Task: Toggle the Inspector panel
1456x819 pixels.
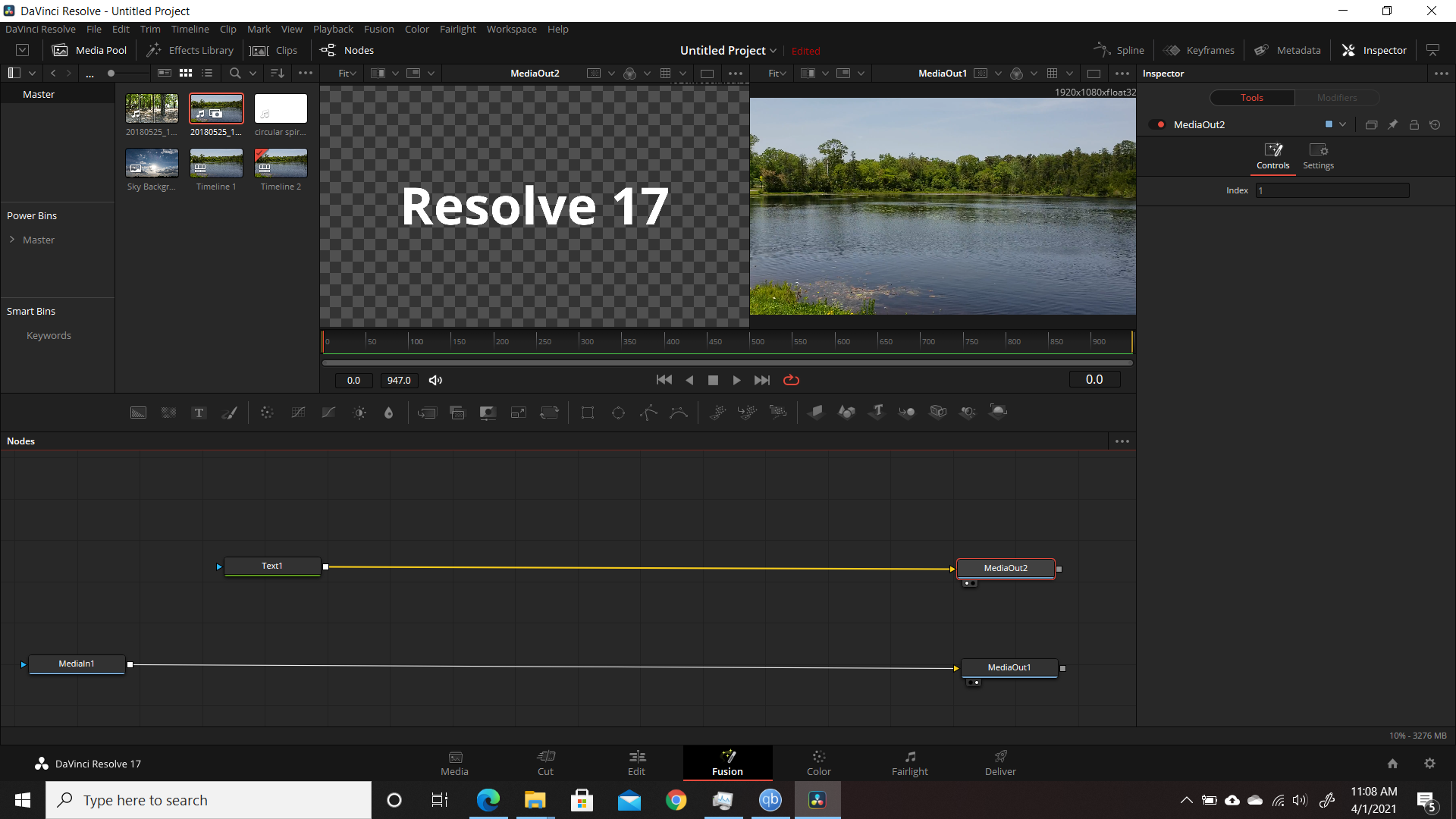Action: (x=1374, y=50)
